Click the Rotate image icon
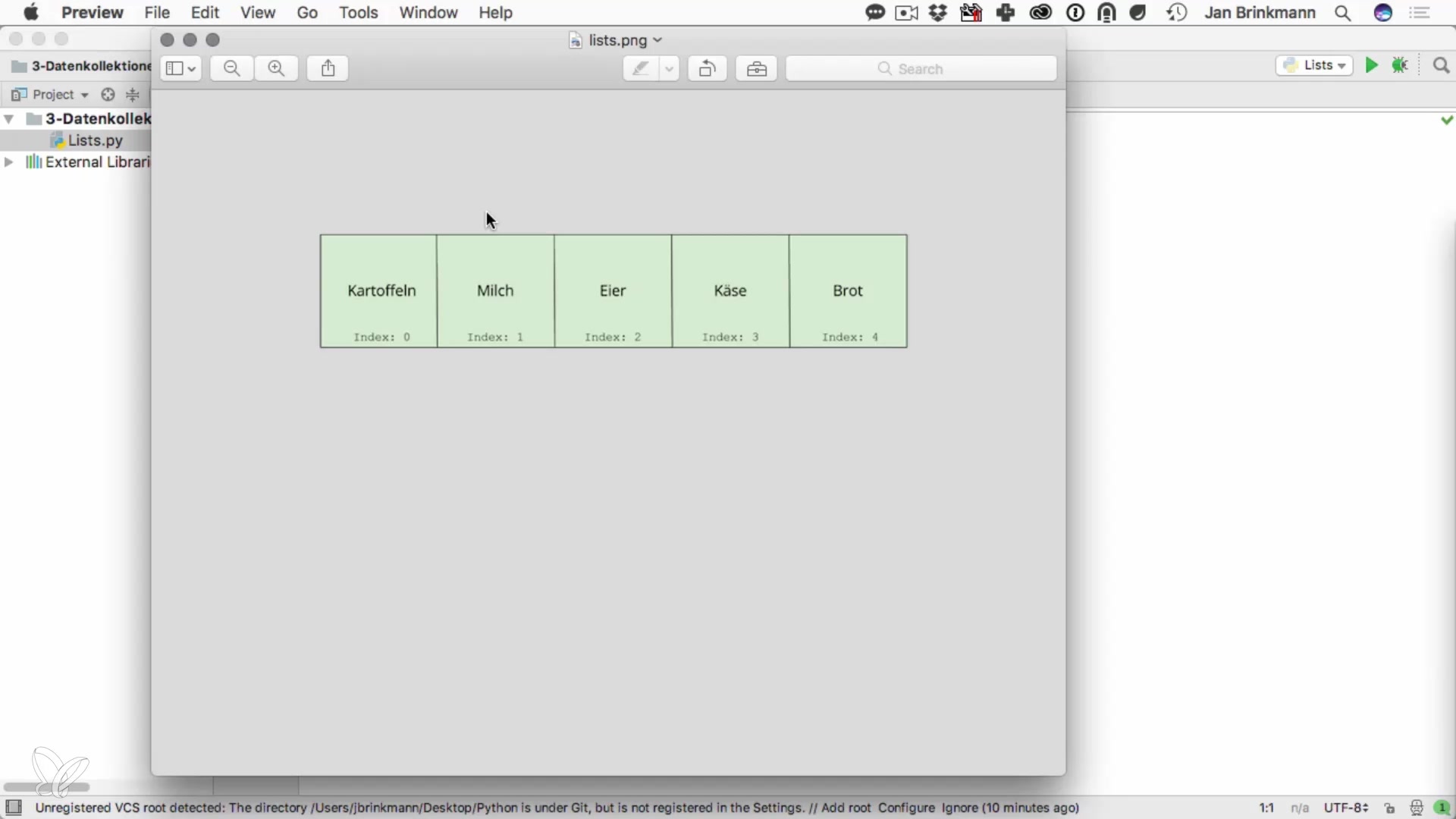Viewport: 1456px width, 819px height. coord(707,68)
